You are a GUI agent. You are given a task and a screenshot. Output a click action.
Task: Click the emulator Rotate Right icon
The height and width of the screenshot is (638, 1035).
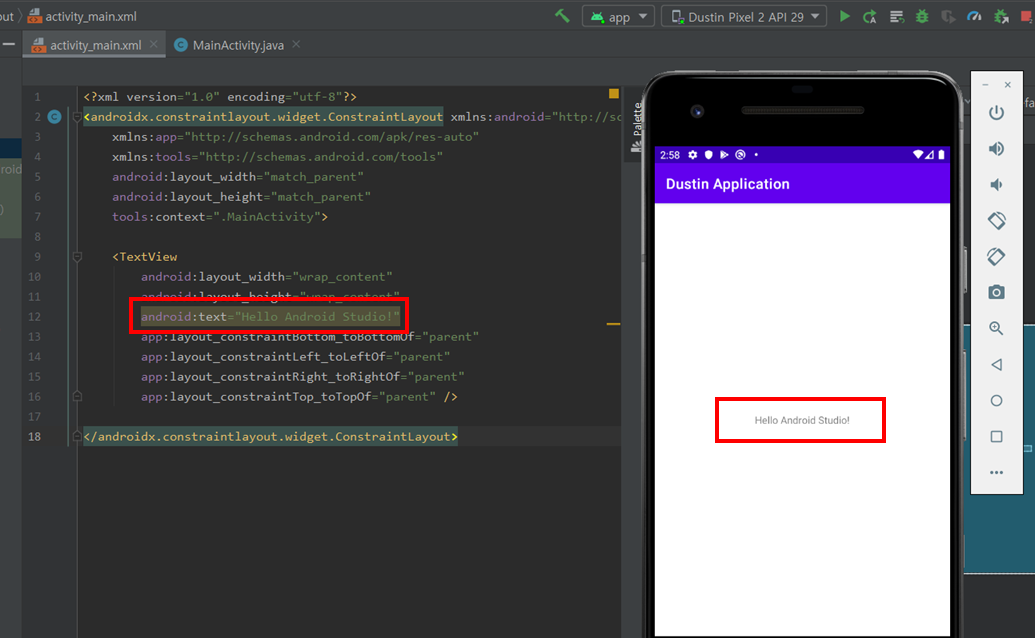click(996, 256)
